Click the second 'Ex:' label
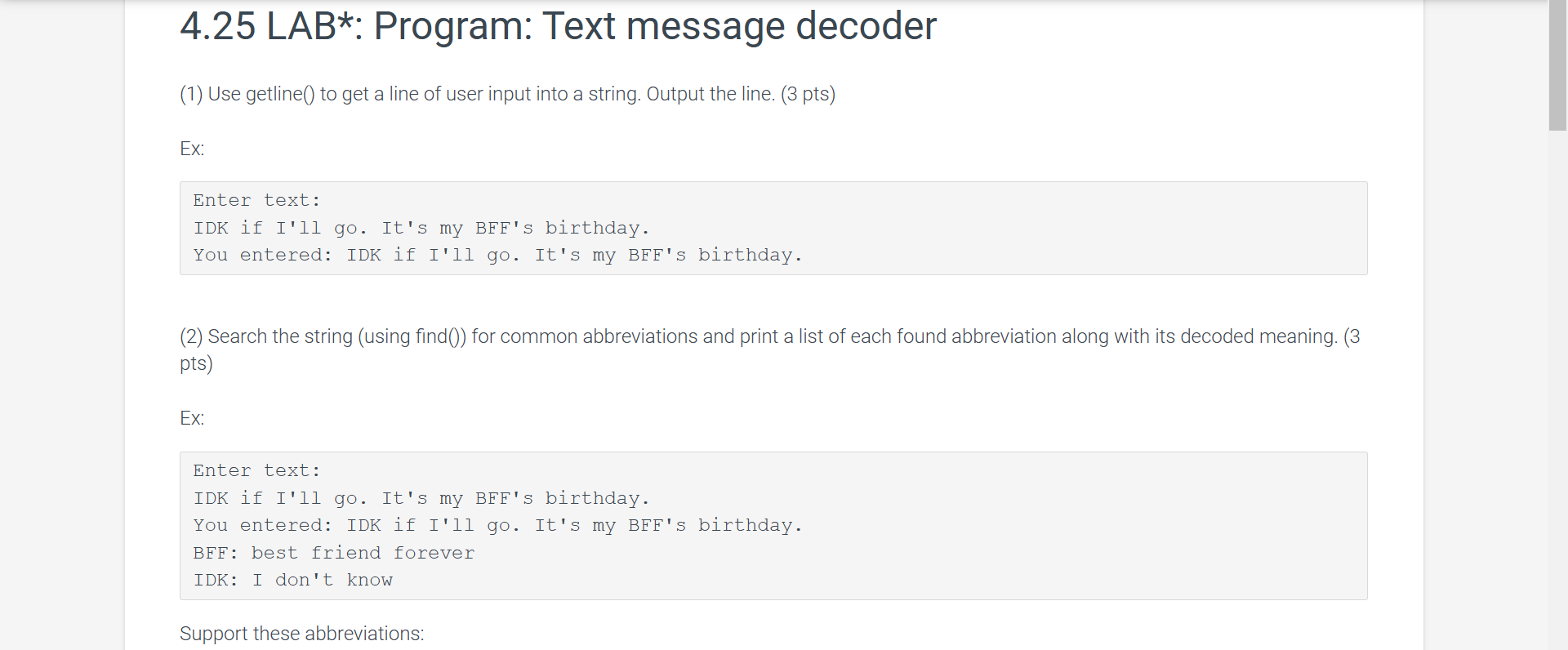The image size is (1568, 650). point(192,418)
